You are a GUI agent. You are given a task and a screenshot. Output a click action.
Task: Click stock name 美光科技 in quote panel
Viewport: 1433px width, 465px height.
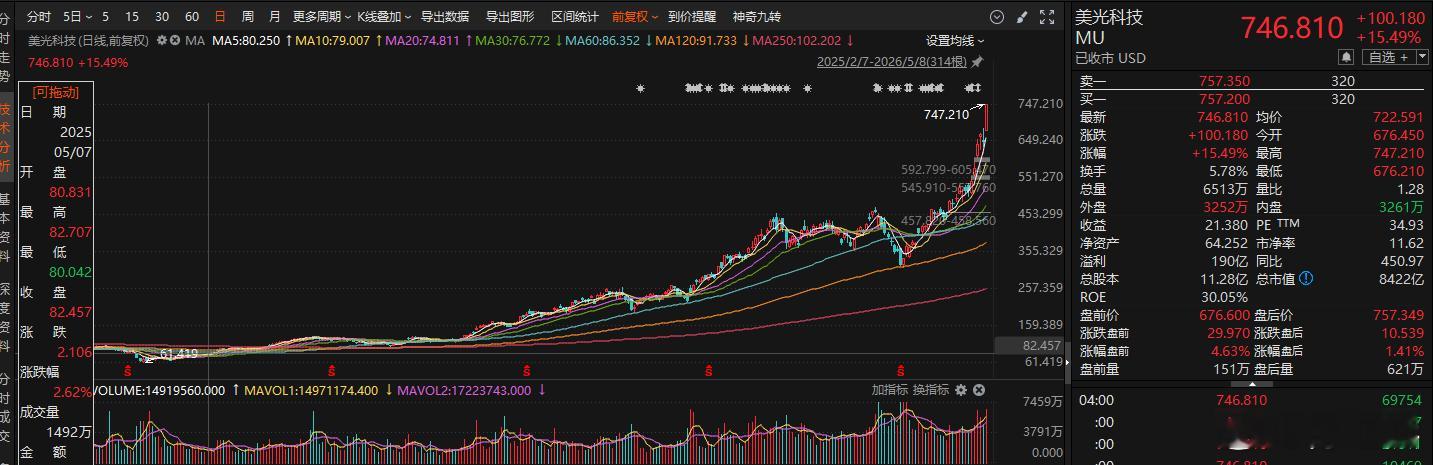point(1109,17)
